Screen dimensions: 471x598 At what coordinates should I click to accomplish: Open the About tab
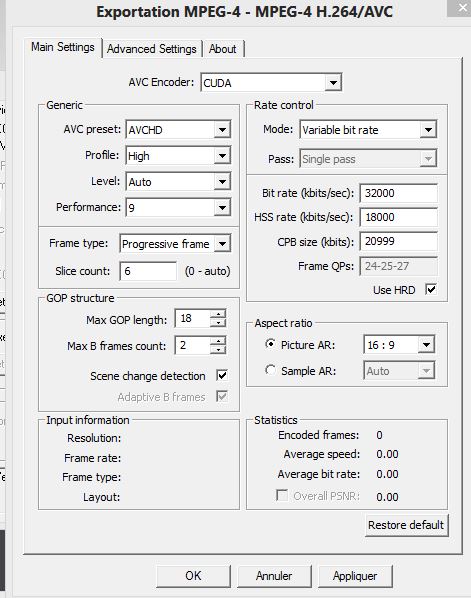(223, 49)
